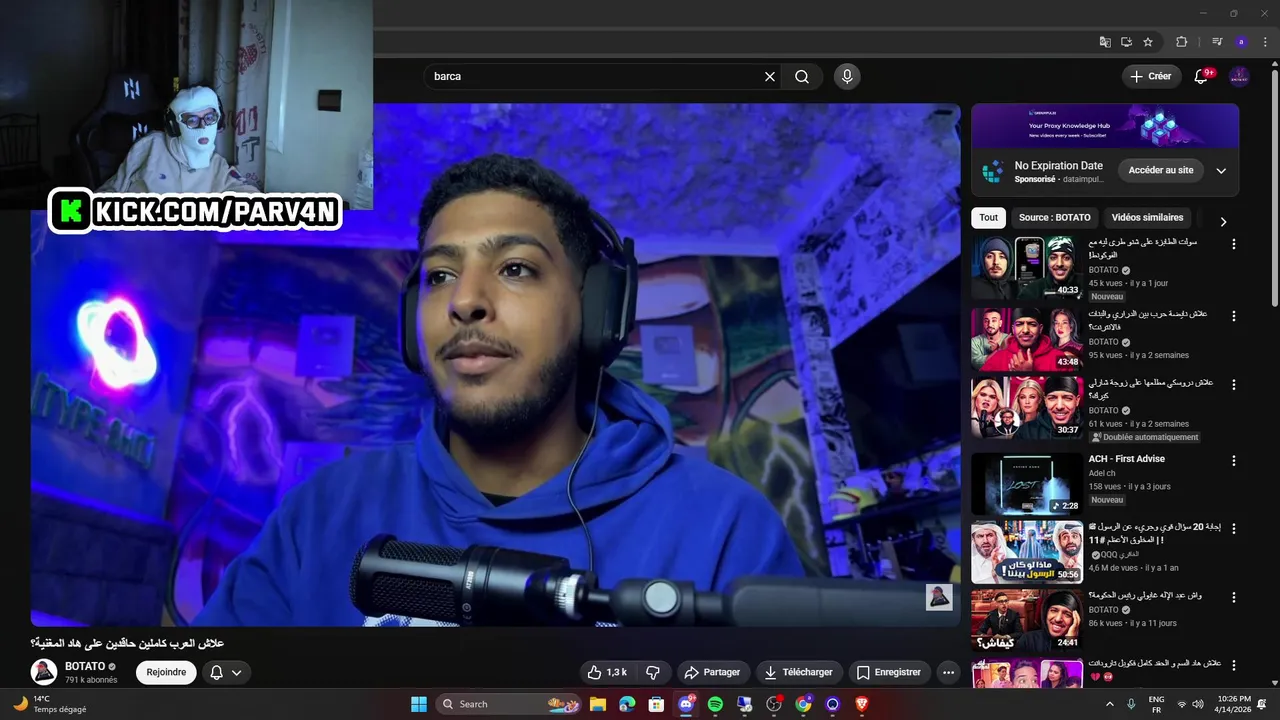This screenshot has width=1280, height=720.
Task: Open the Chrome profile avatar 'a'
Action: pyautogui.click(x=1241, y=42)
